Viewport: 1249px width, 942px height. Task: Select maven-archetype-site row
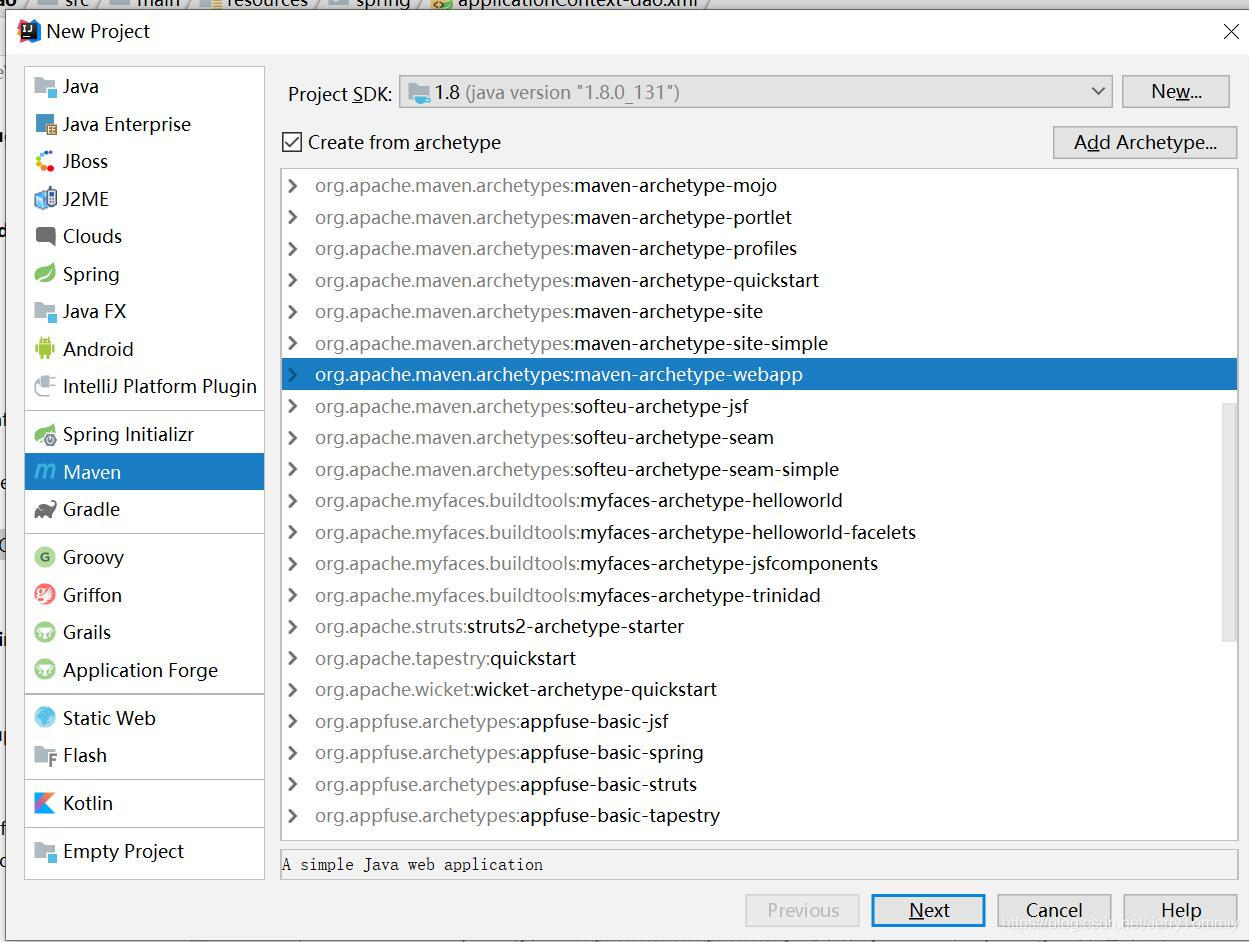tap(759, 311)
